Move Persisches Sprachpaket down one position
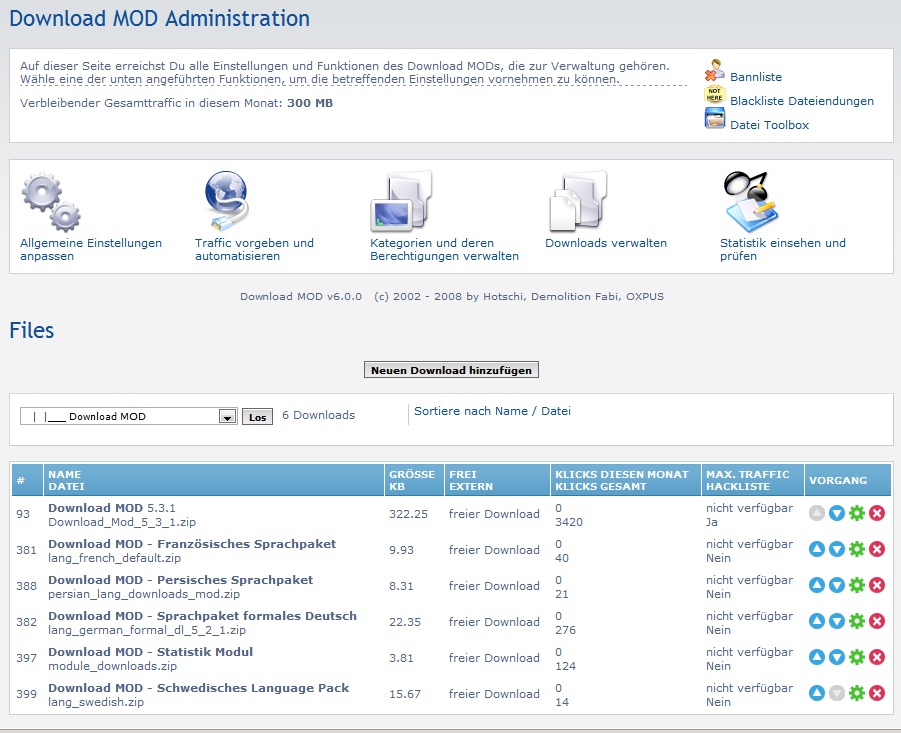This screenshot has width=901, height=733. [837, 585]
